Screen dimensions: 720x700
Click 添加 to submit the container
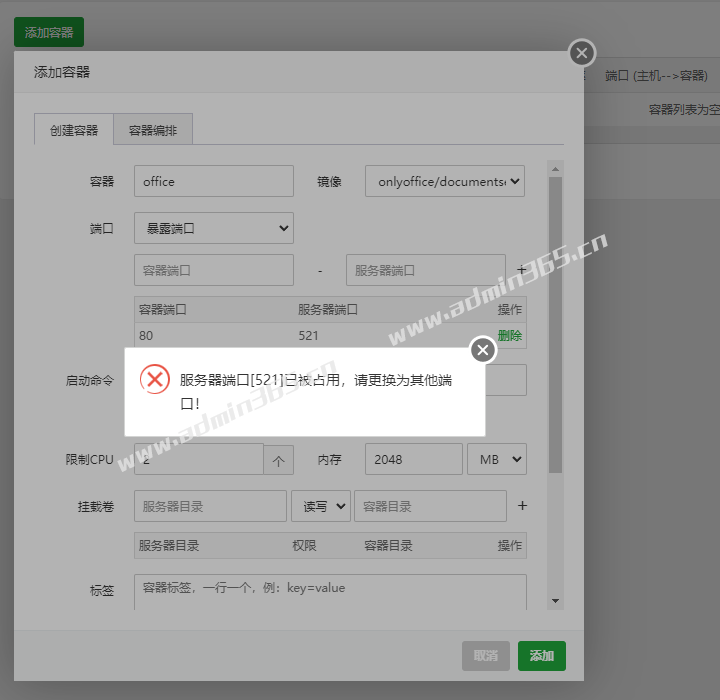point(542,656)
